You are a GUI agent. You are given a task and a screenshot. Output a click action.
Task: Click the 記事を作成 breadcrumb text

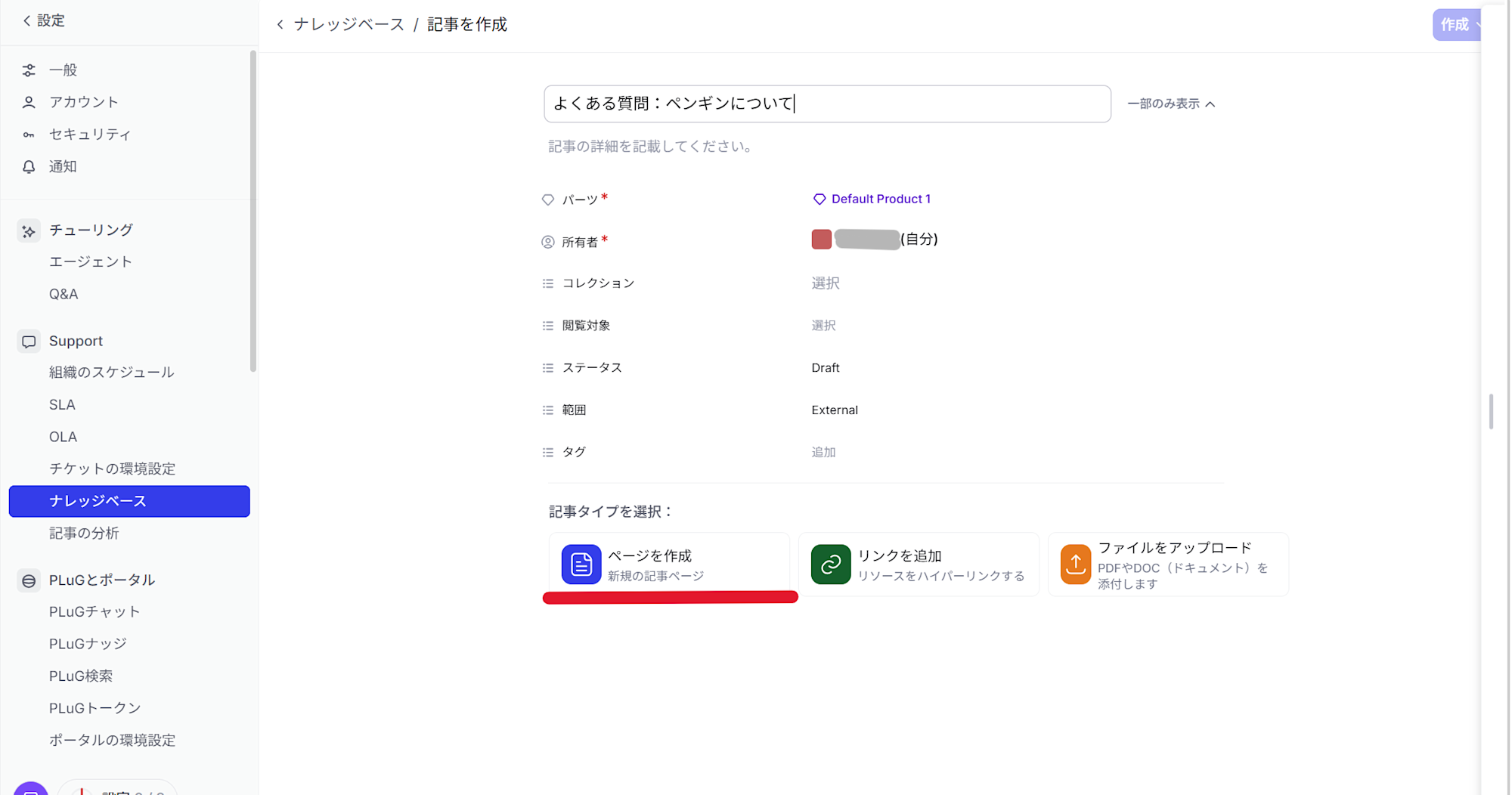(x=467, y=25)
